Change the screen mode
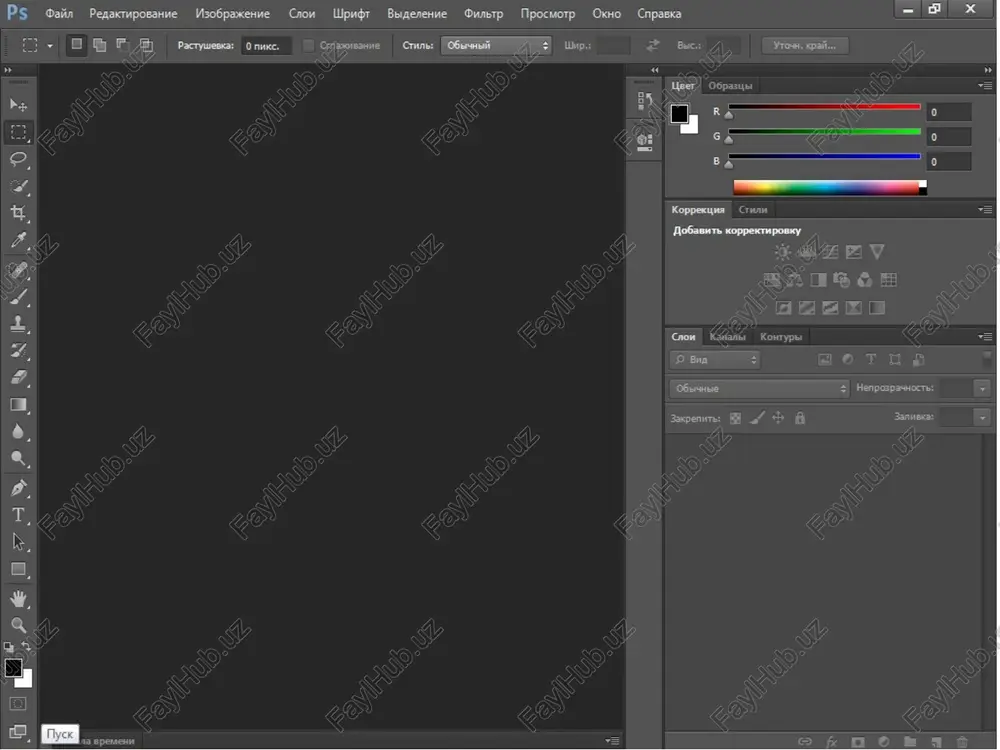Image resolution: width=1000 pixels, height=750 pixels. [x=18, y=732]
